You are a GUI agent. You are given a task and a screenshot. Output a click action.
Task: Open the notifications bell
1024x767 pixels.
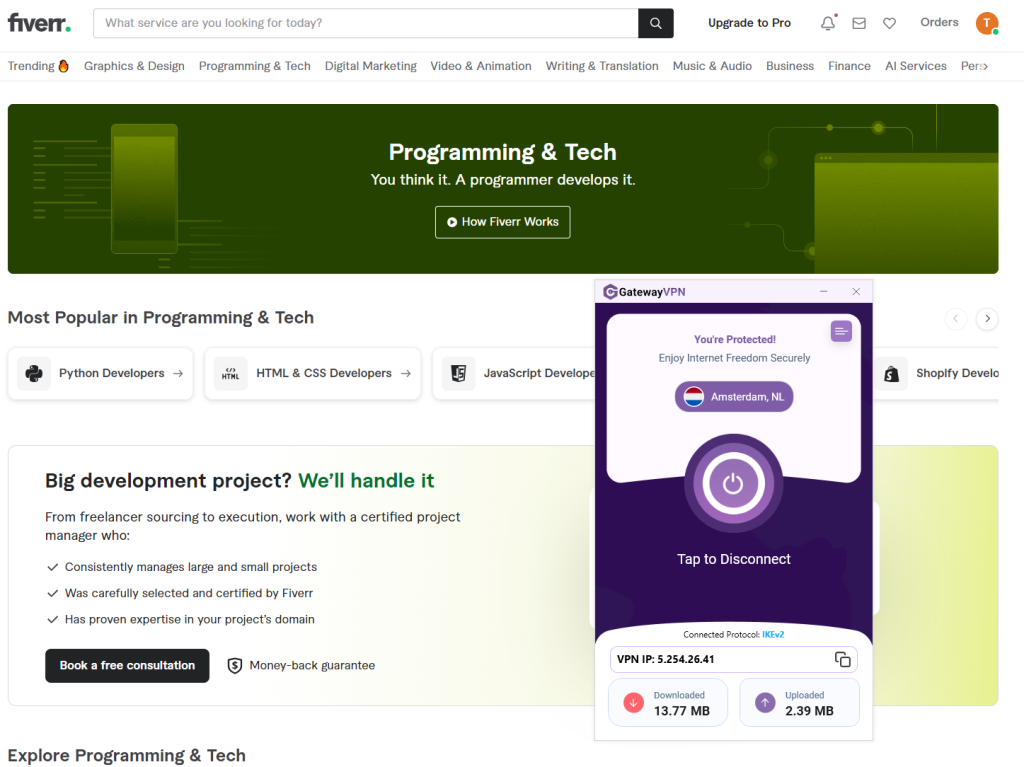click(x=828, y=23)
